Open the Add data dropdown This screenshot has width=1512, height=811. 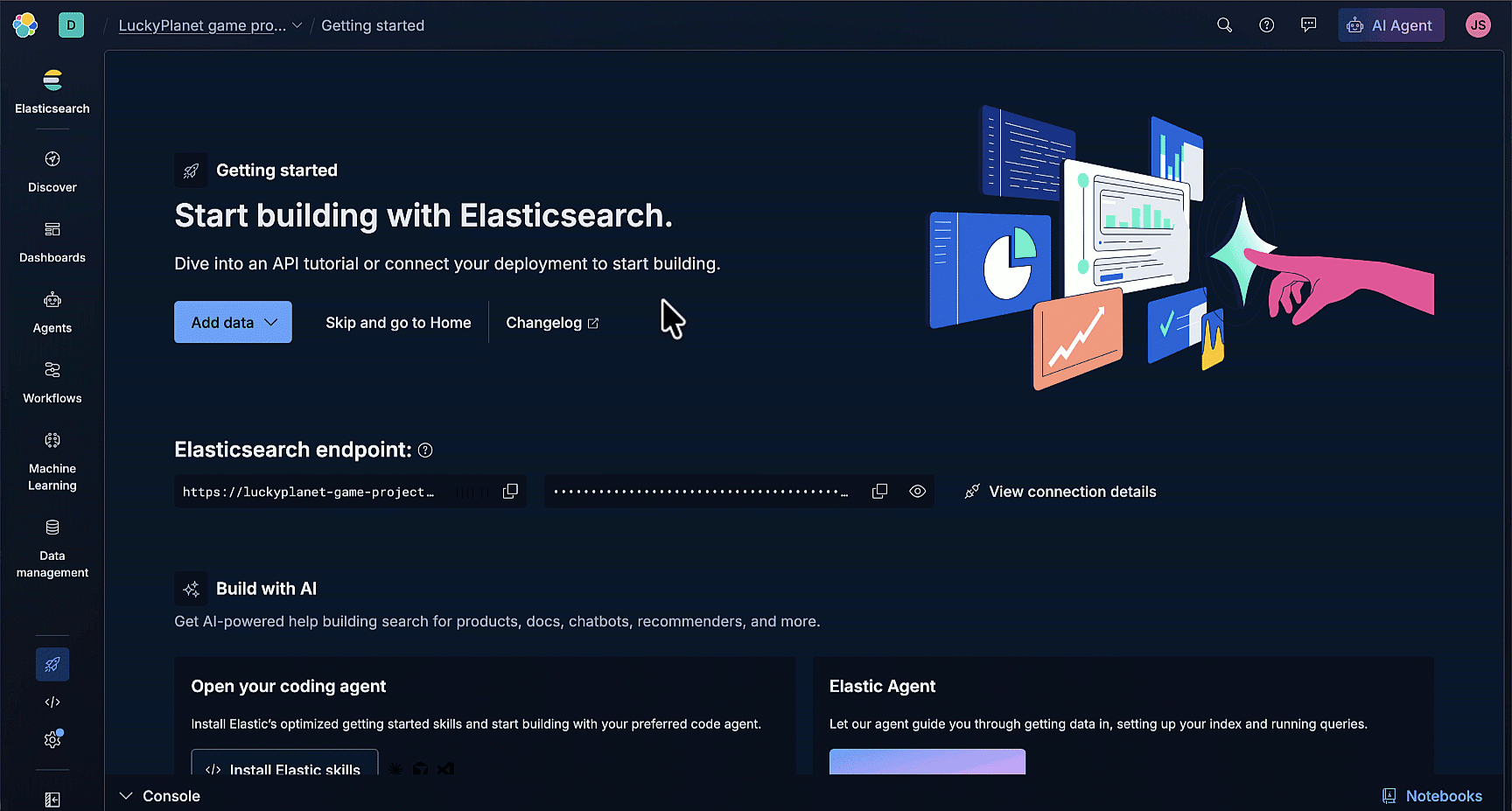pyautogui.click(x=233, y=322)
